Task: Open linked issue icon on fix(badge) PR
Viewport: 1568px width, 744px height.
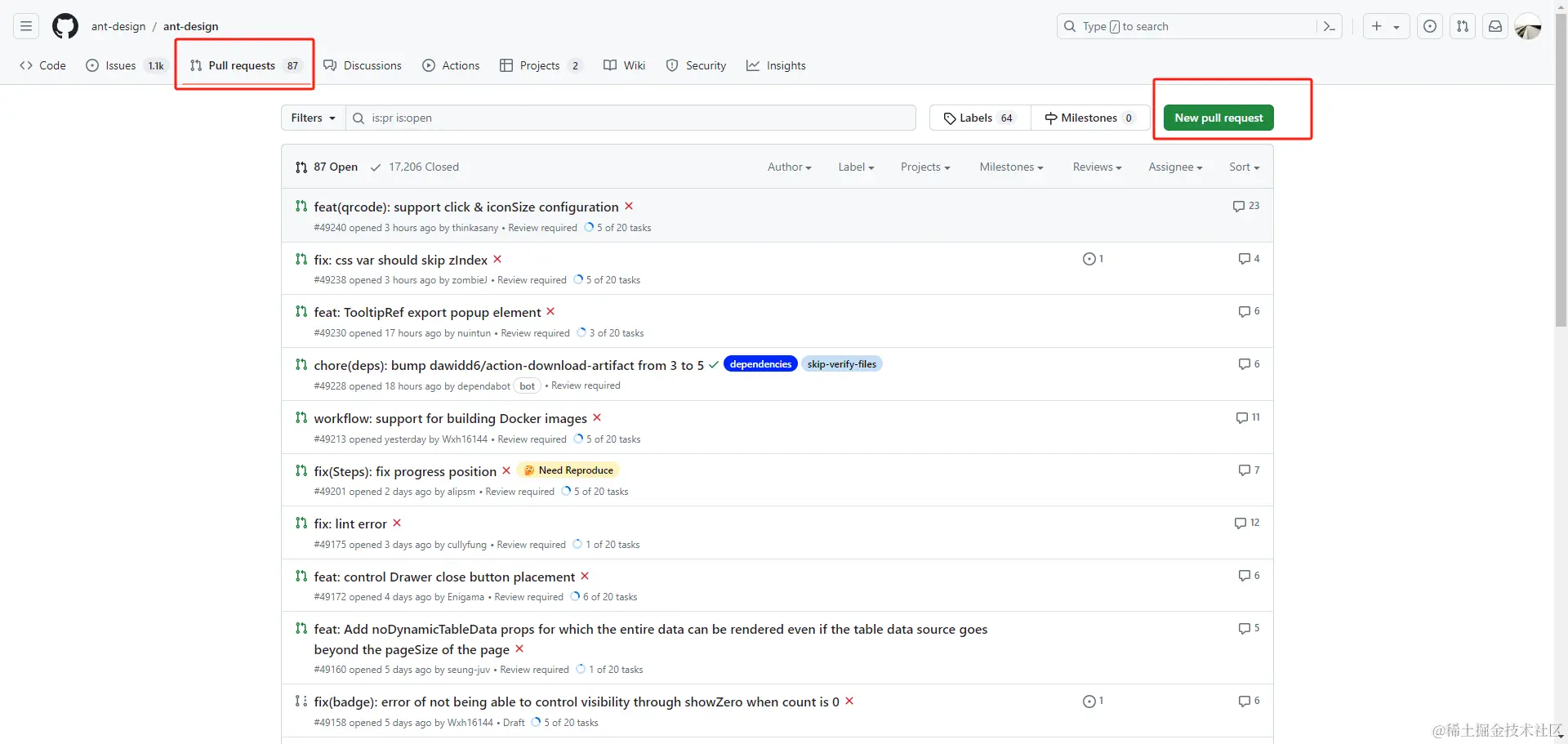Action: click(x=1093, y=701)
